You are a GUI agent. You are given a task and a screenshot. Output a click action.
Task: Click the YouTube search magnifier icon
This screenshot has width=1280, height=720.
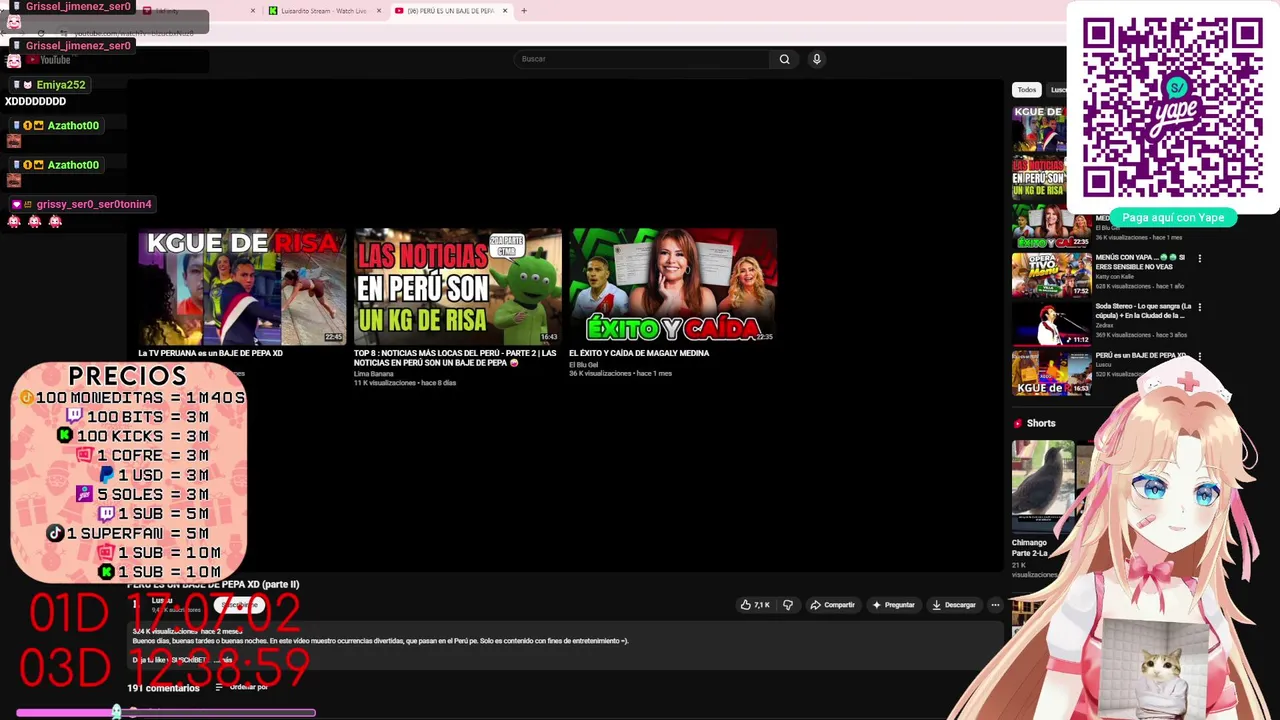784,59
